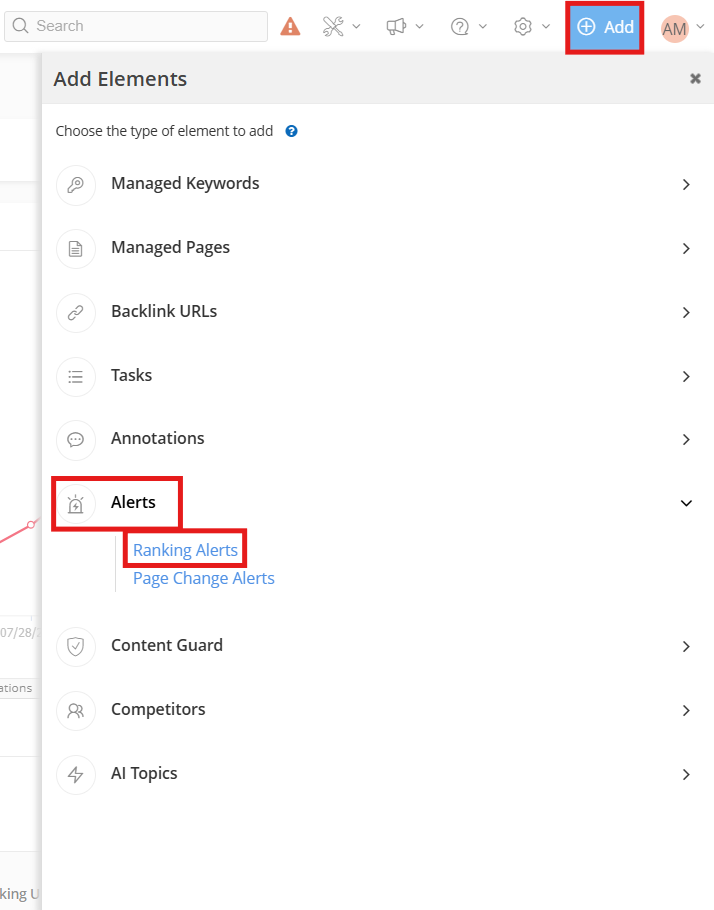This screenshot has height=910, width=714.
Task: Expand the Managed Pages section chevron
Action: pos(686,249)
